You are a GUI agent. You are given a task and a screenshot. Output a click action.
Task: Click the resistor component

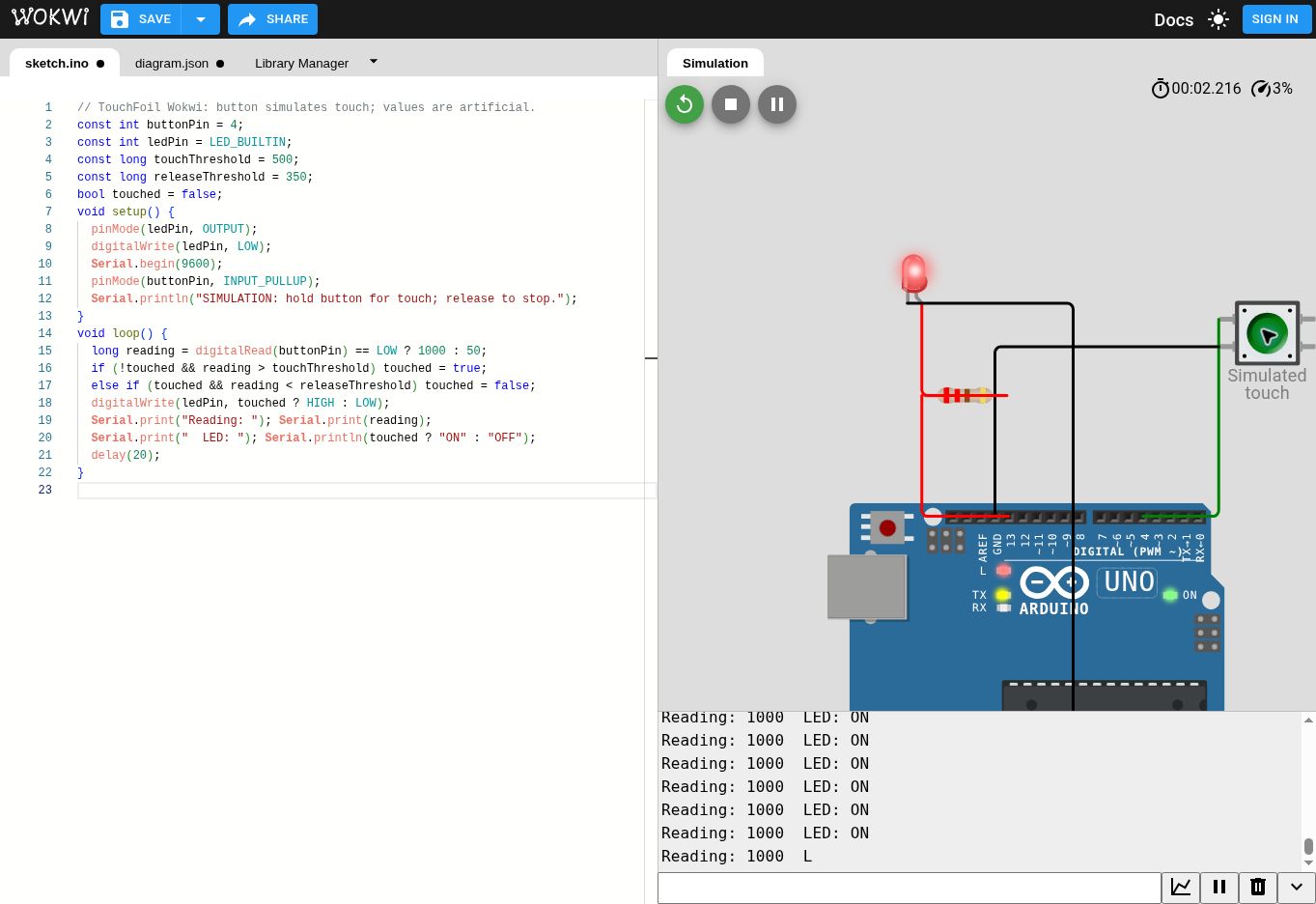964,395
